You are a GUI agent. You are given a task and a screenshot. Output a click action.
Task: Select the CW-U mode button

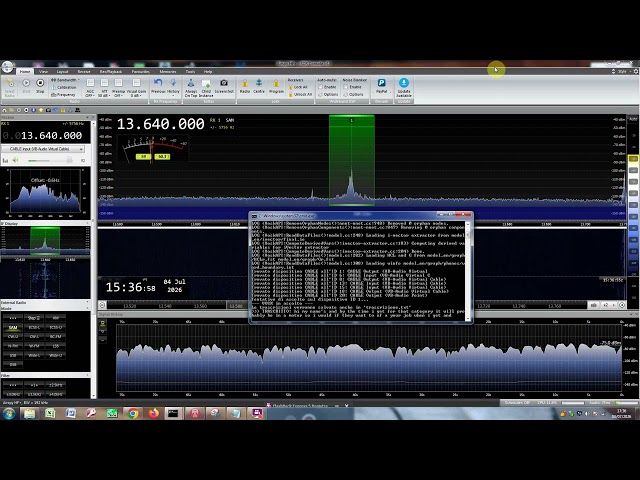13,337
